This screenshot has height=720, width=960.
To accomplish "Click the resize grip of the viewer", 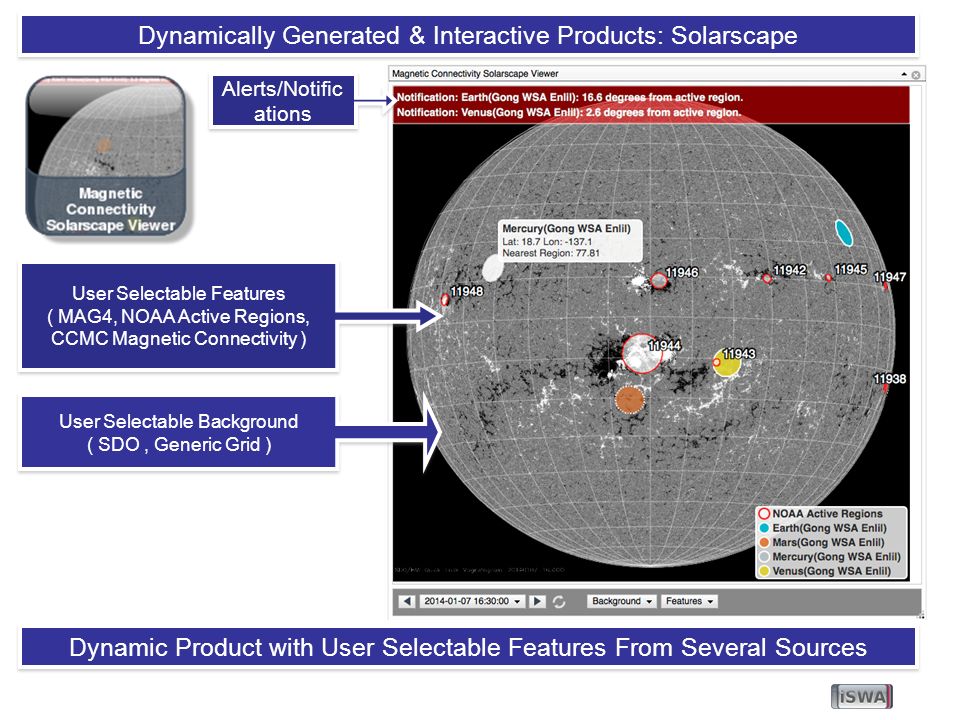I will [x=920, y=615].
